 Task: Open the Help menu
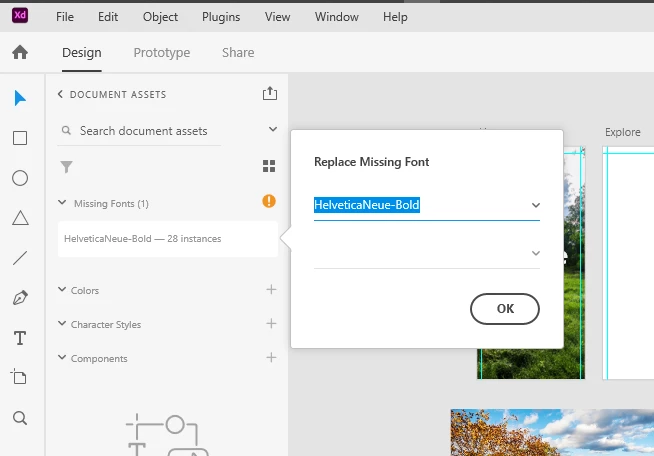tap(395, 17)
